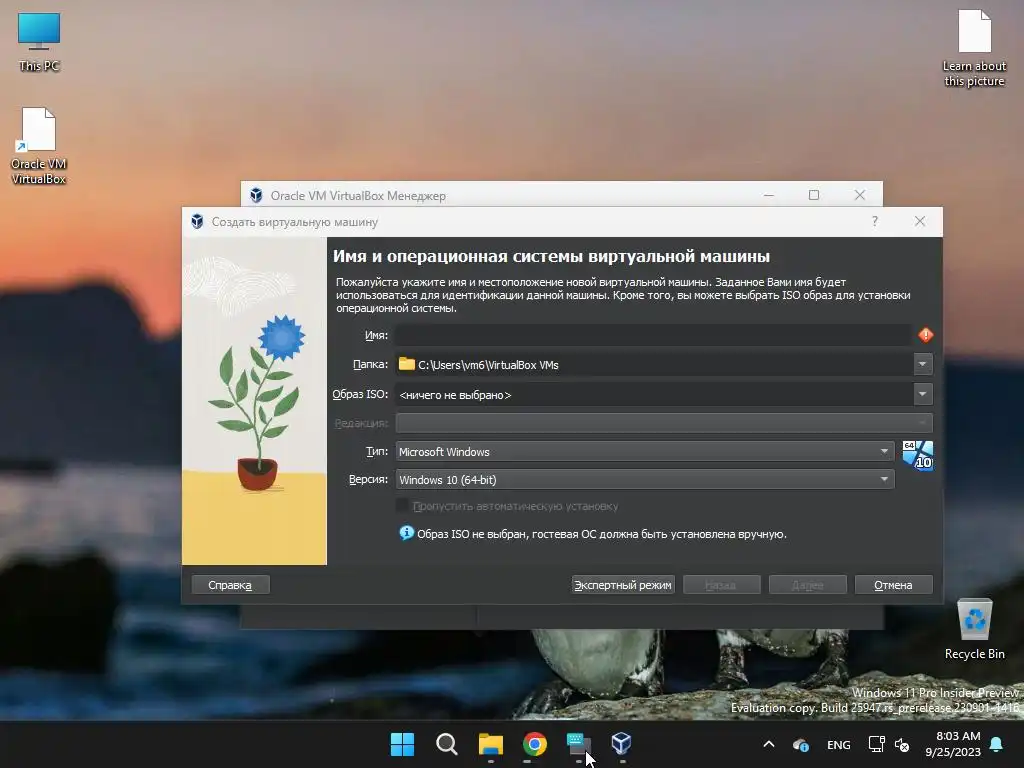The width and height of the screenshot is (1024, 768).
Task: Click the VirtualBox logo in dialog title bar
Action: 197,221
